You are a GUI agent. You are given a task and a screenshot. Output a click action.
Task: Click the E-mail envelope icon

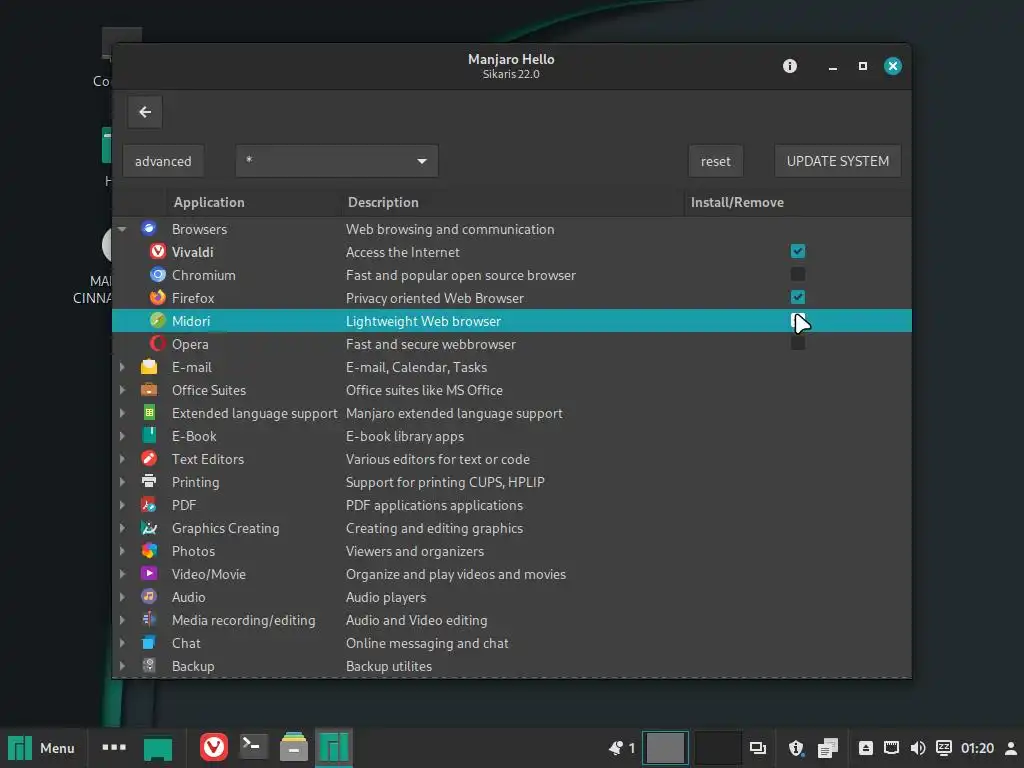149,367
